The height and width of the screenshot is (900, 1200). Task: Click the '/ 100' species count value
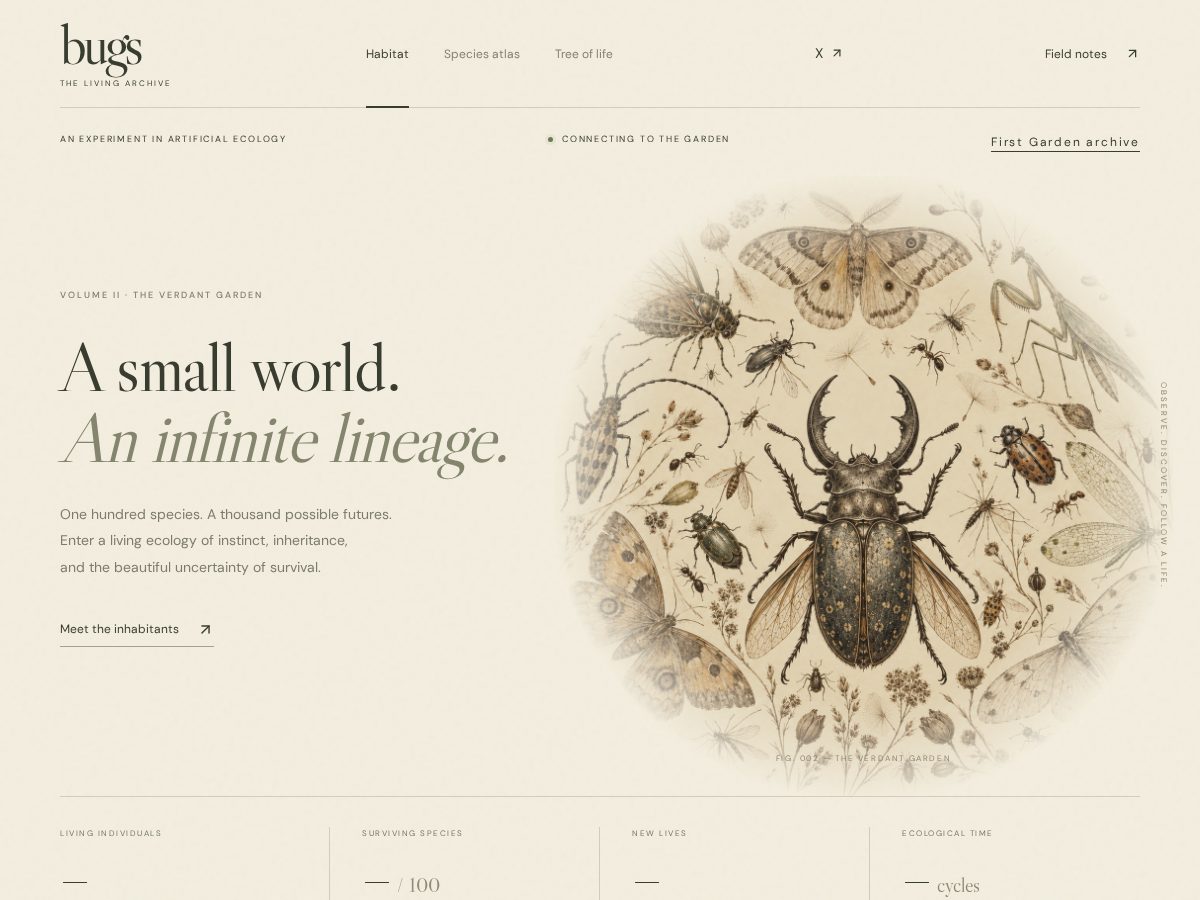pyautogui.click(x=419, y=885)
